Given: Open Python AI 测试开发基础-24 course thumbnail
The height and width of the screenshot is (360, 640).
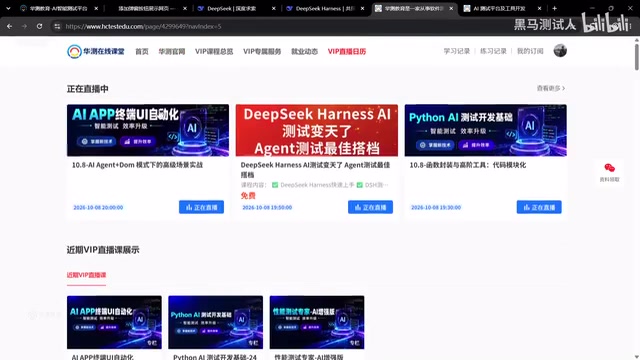Looking at the screenshot, I should click(216, 322).
